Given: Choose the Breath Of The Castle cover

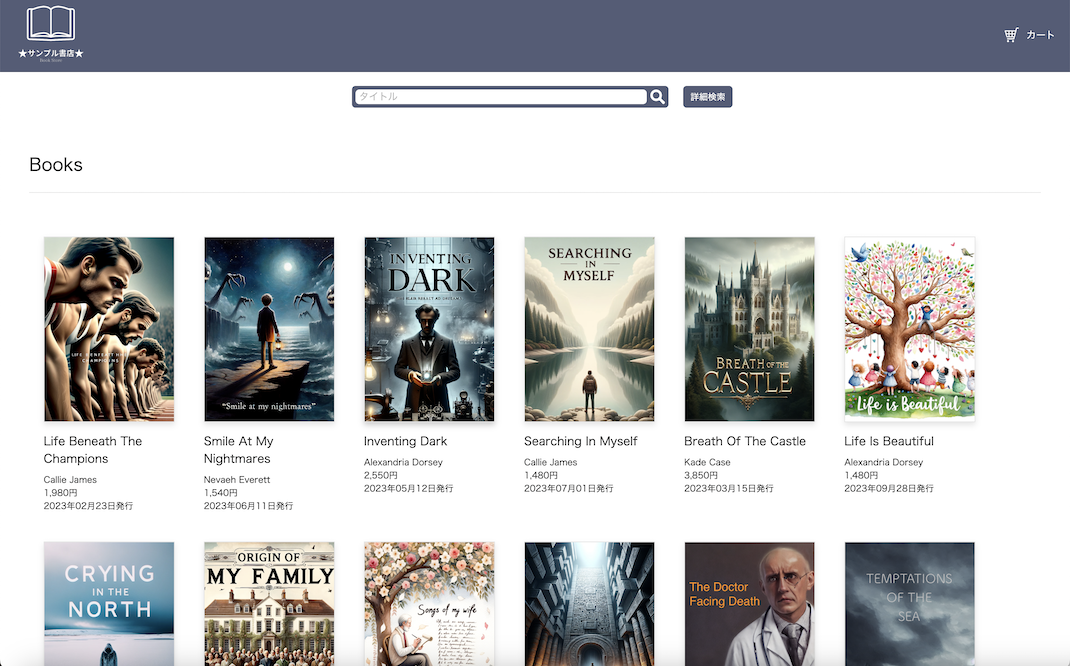Looking at the screenshot, I should tap(749, 329).
